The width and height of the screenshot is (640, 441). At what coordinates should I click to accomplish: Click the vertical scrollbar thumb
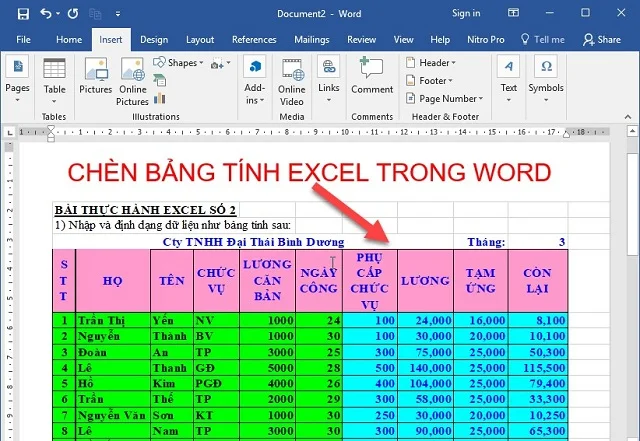(x=632, y=204)
